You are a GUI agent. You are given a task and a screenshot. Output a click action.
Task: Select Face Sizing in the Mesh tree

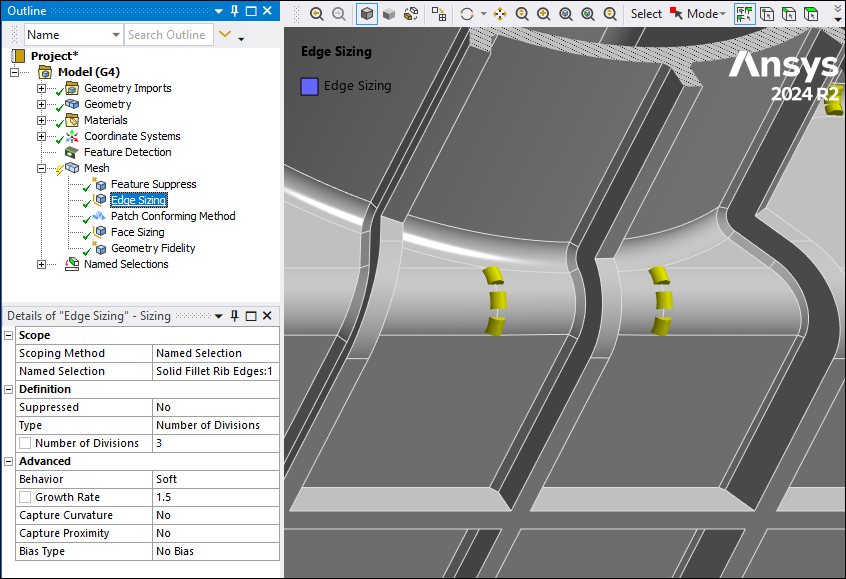tap(137, 232)
